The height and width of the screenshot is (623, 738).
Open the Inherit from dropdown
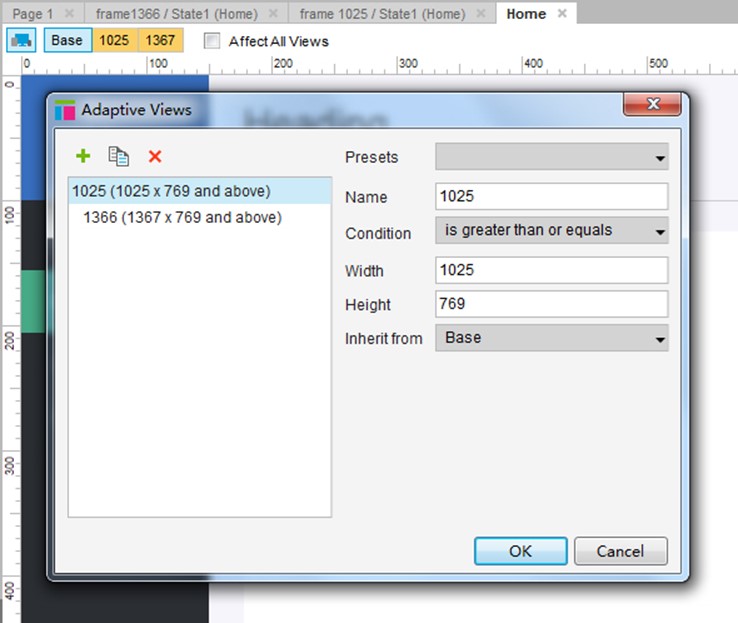click(552, 338)
